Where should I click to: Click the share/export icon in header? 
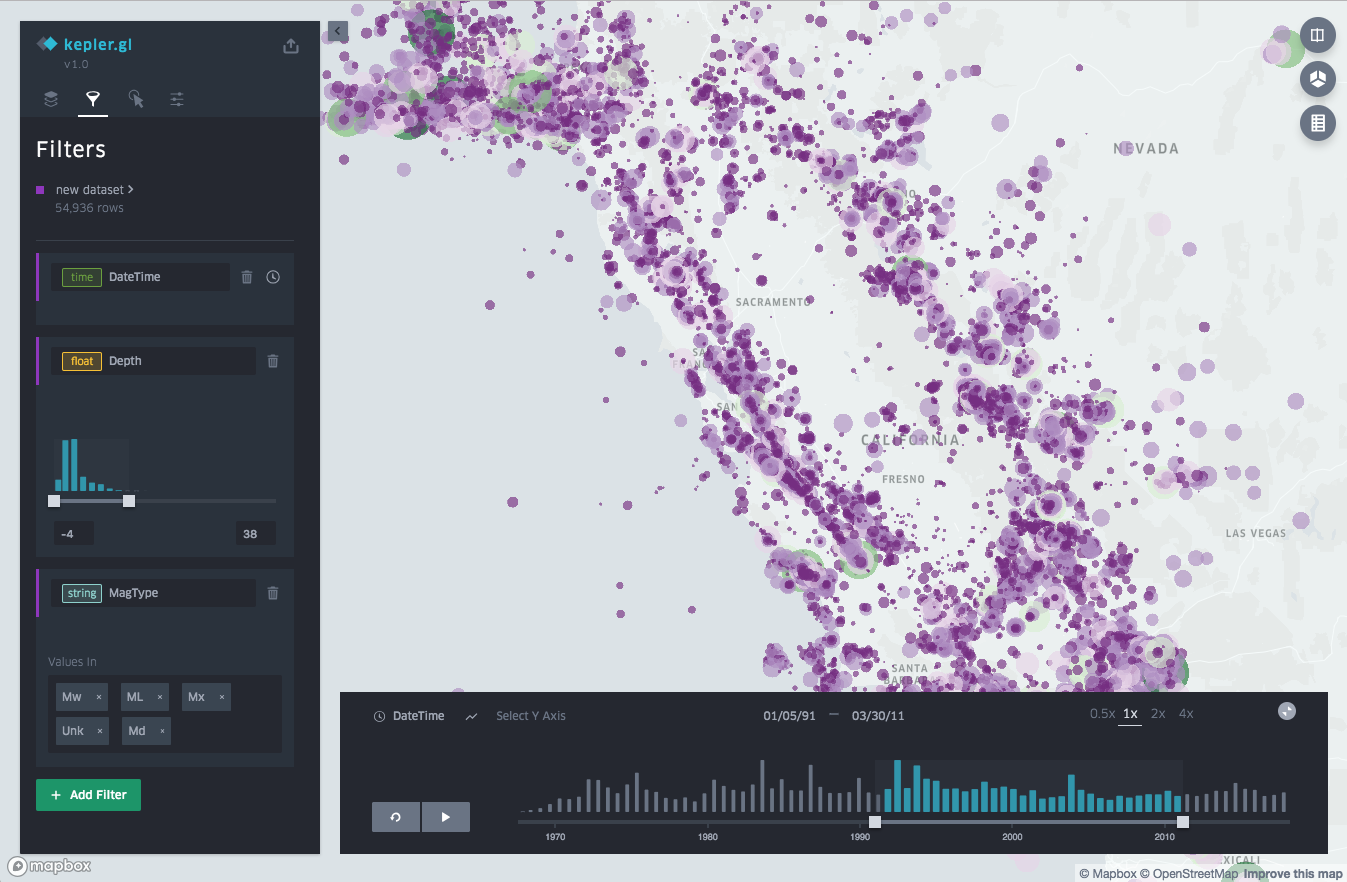coord(291,46)
